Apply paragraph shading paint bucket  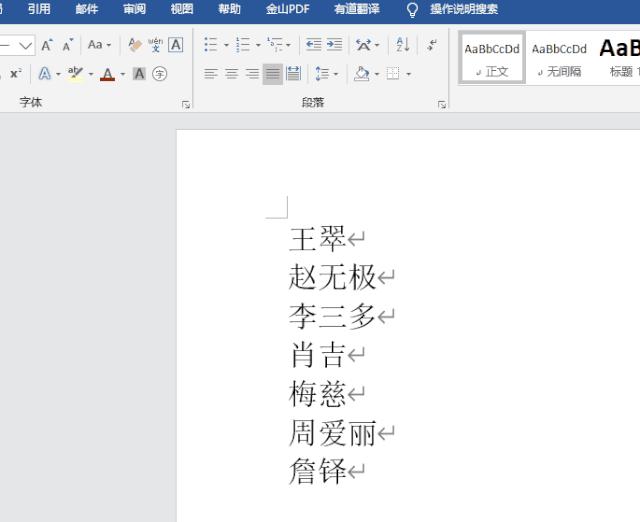[x=362, y=74]
